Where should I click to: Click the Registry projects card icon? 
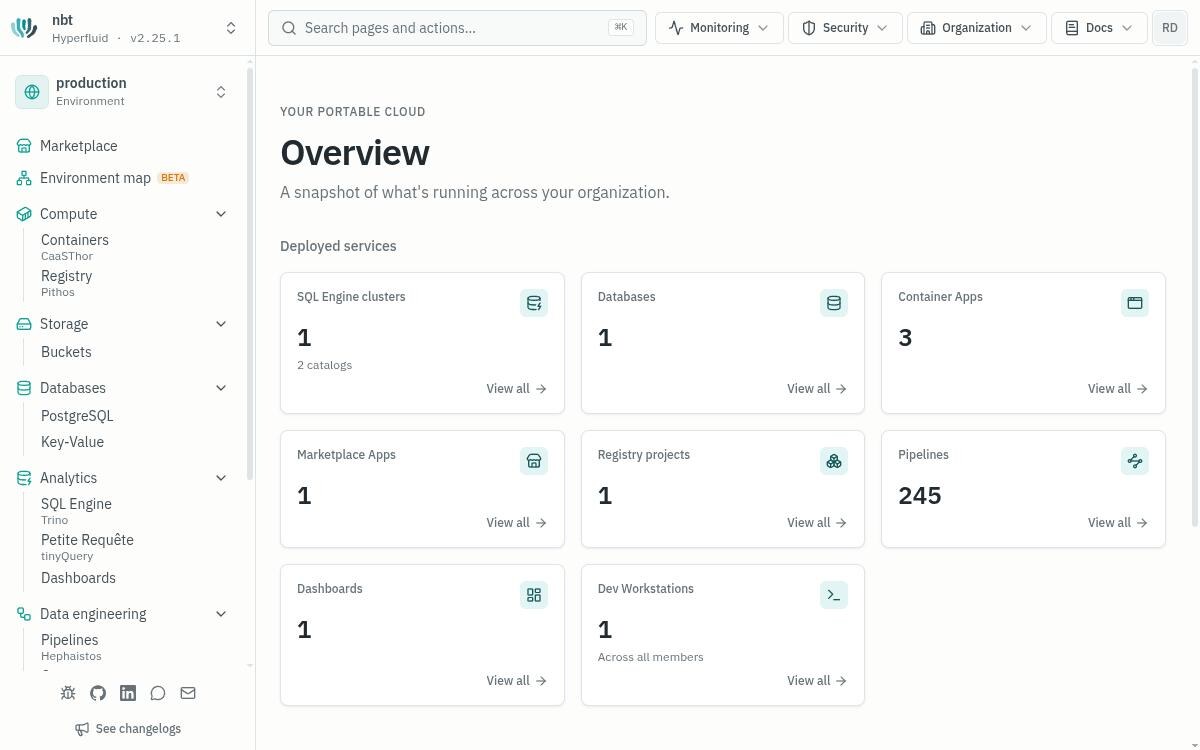click(834, 461)
